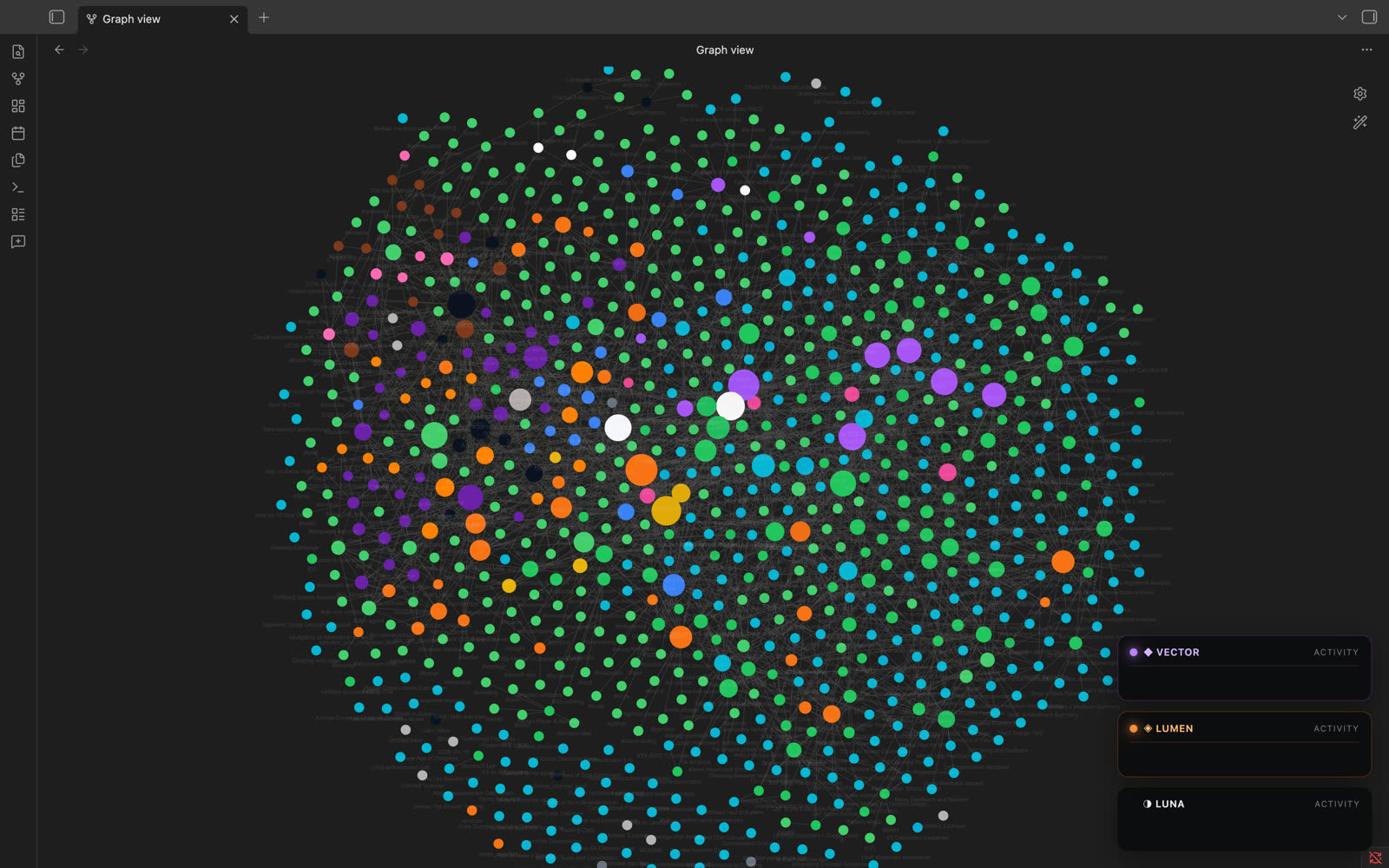Viewport: 1389px width, 868px height.
Task: Expand the tab list chevron
Action: click(x=1342, y=17)
